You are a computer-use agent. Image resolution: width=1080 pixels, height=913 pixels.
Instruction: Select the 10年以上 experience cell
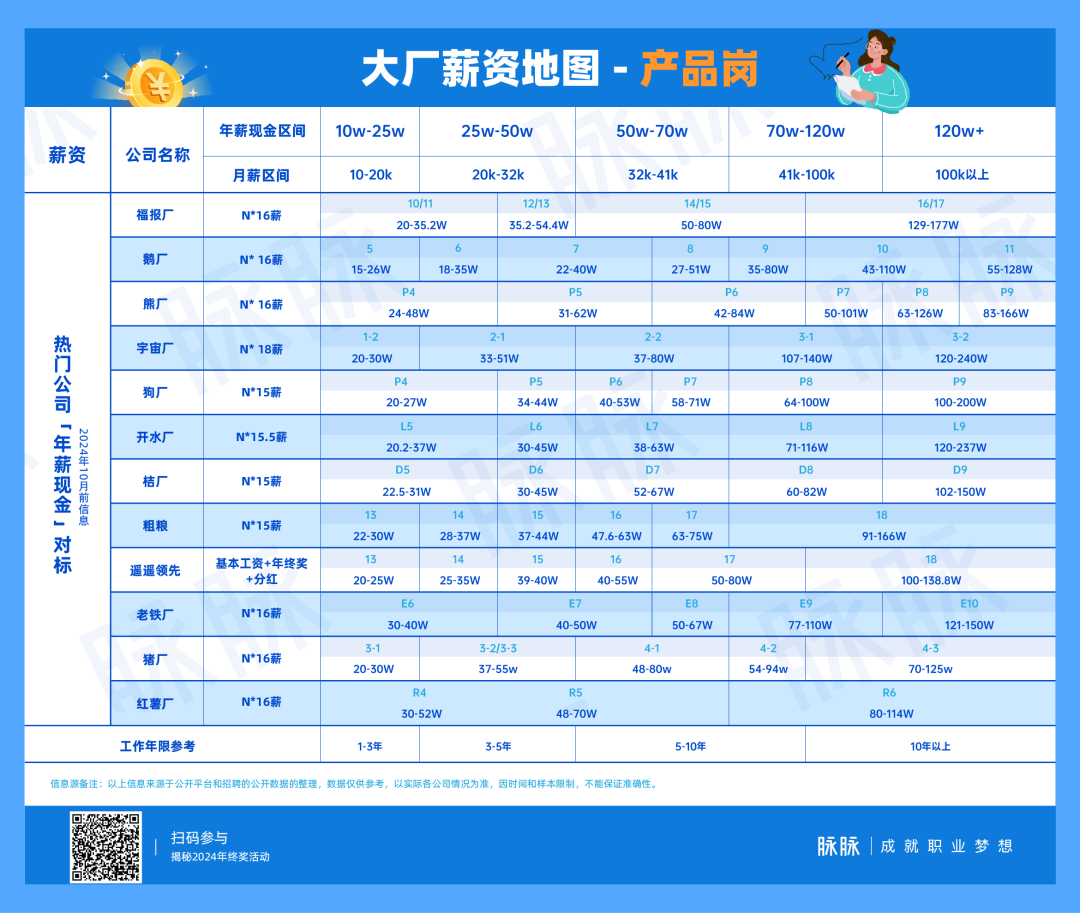click(x=930, y=746)
